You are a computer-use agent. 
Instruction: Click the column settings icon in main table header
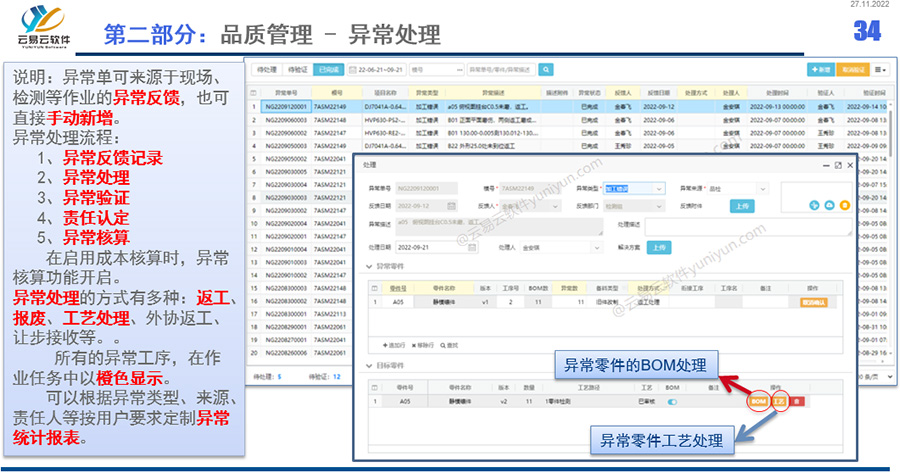(x=253, y=92)
